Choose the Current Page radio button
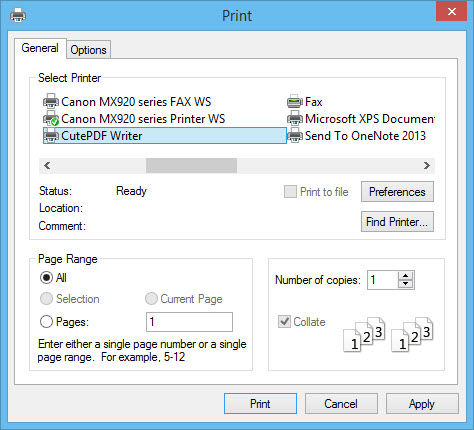This screenshot has width=474, height=430. (x=151, y=299)
